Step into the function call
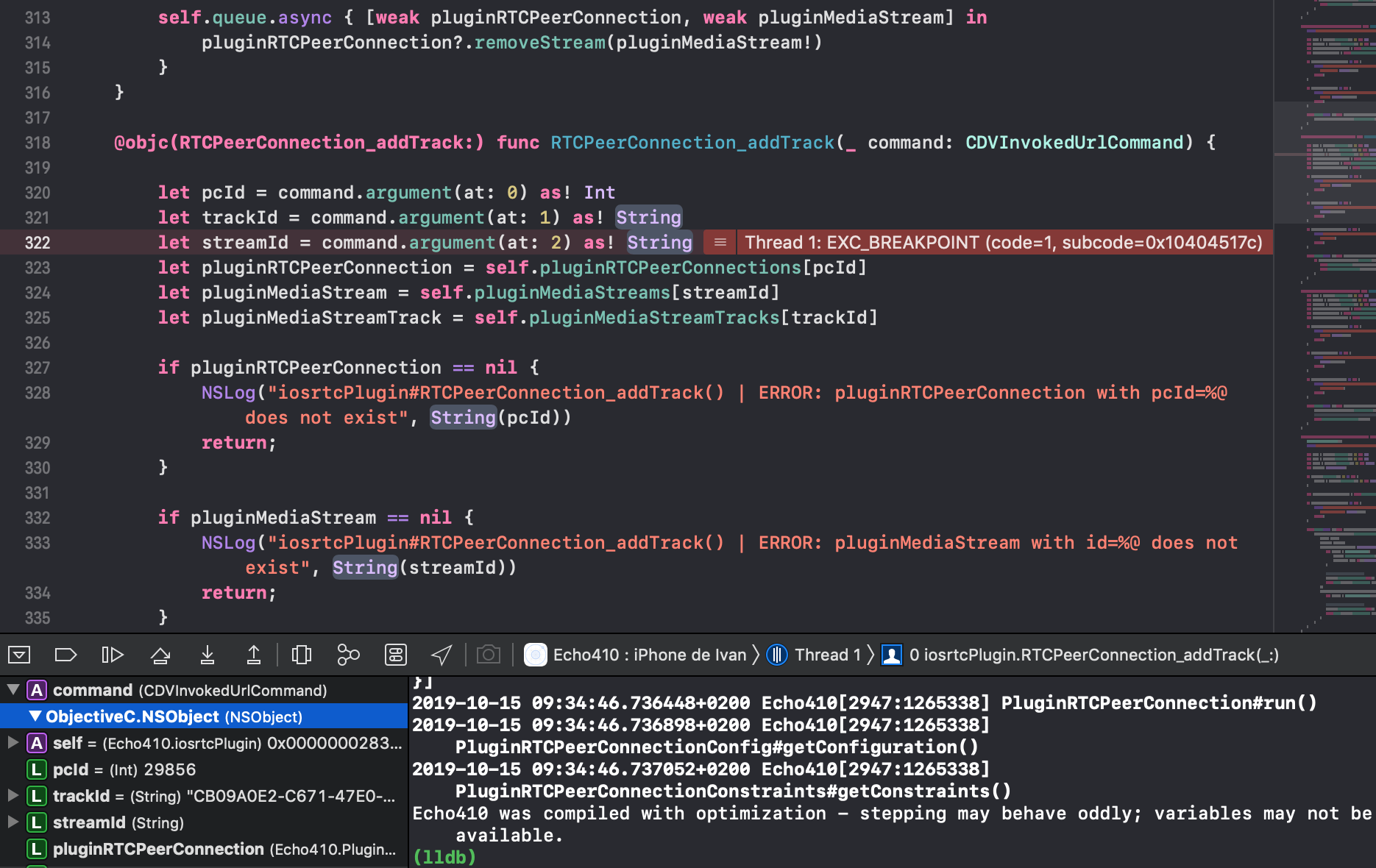The image size is (1376, 868). [208, 654]
